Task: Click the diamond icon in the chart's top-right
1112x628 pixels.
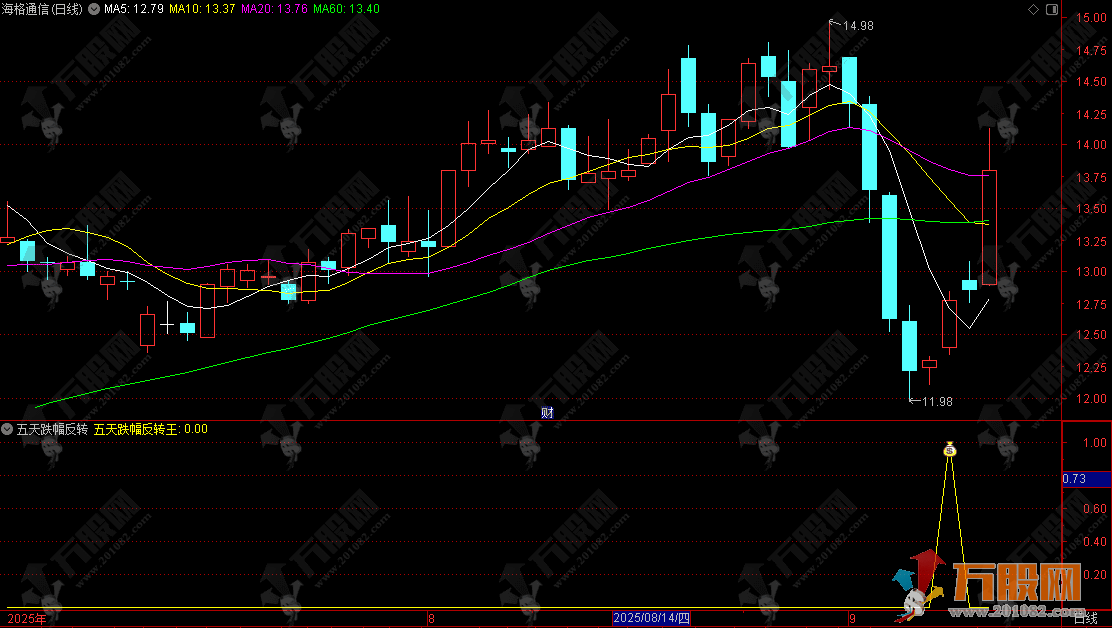Action: [1033, 9]
